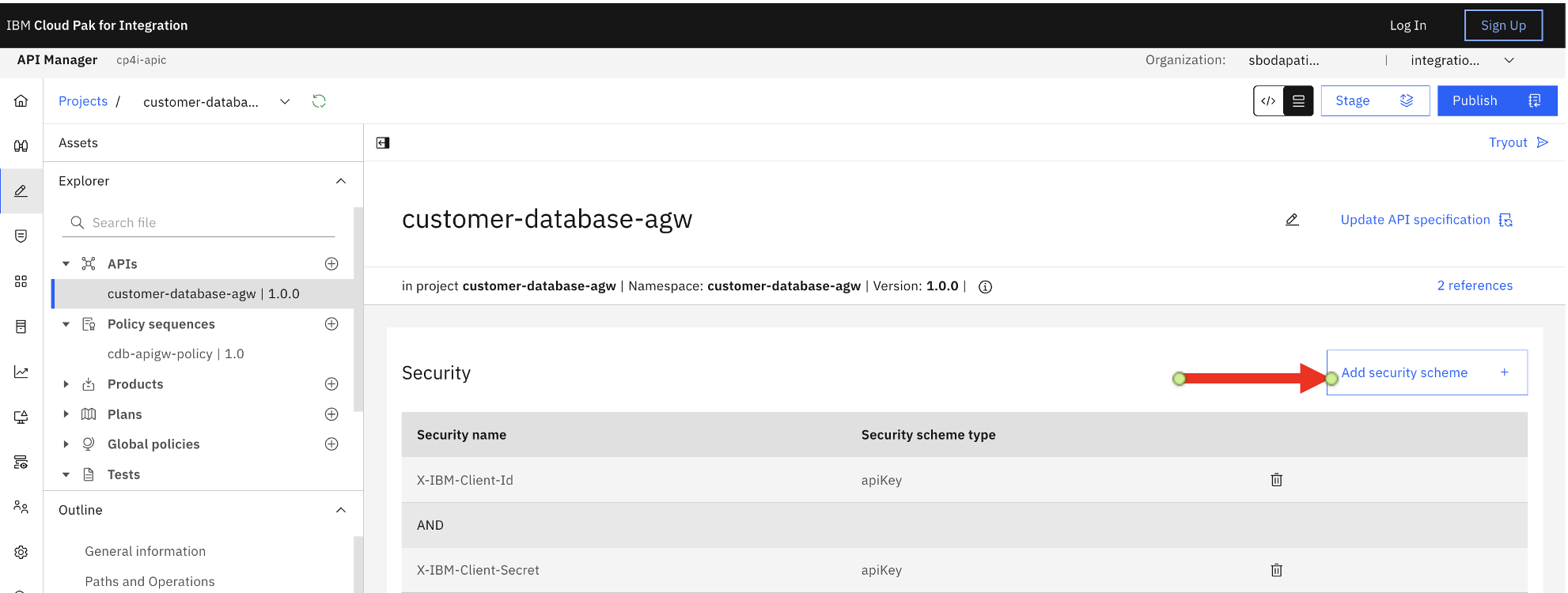Viewport: 1568px width, 593px height.
Task: Collapse the Explorer section
Action: click(341, 181)
